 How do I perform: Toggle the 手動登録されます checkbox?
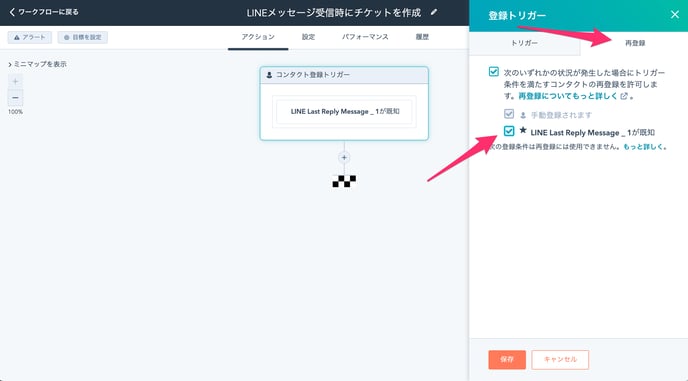[509, 114]
